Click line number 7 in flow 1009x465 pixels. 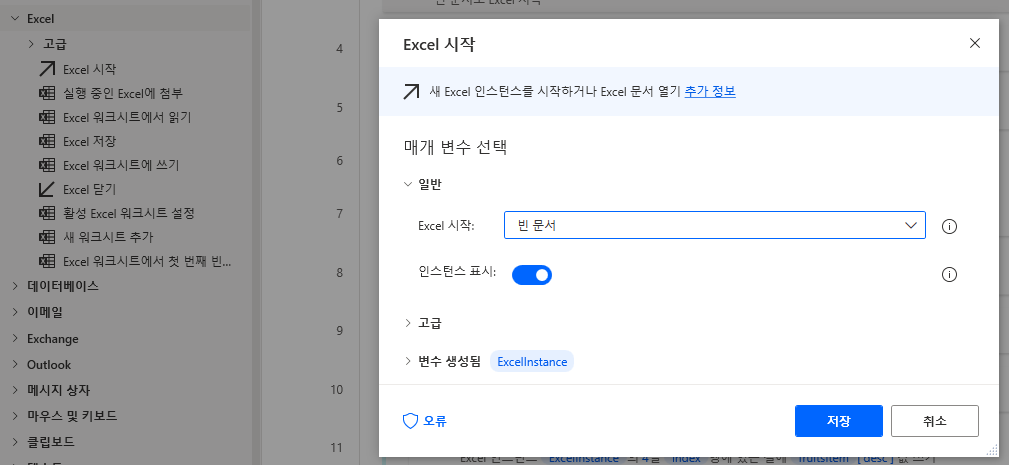click(339, 214)
